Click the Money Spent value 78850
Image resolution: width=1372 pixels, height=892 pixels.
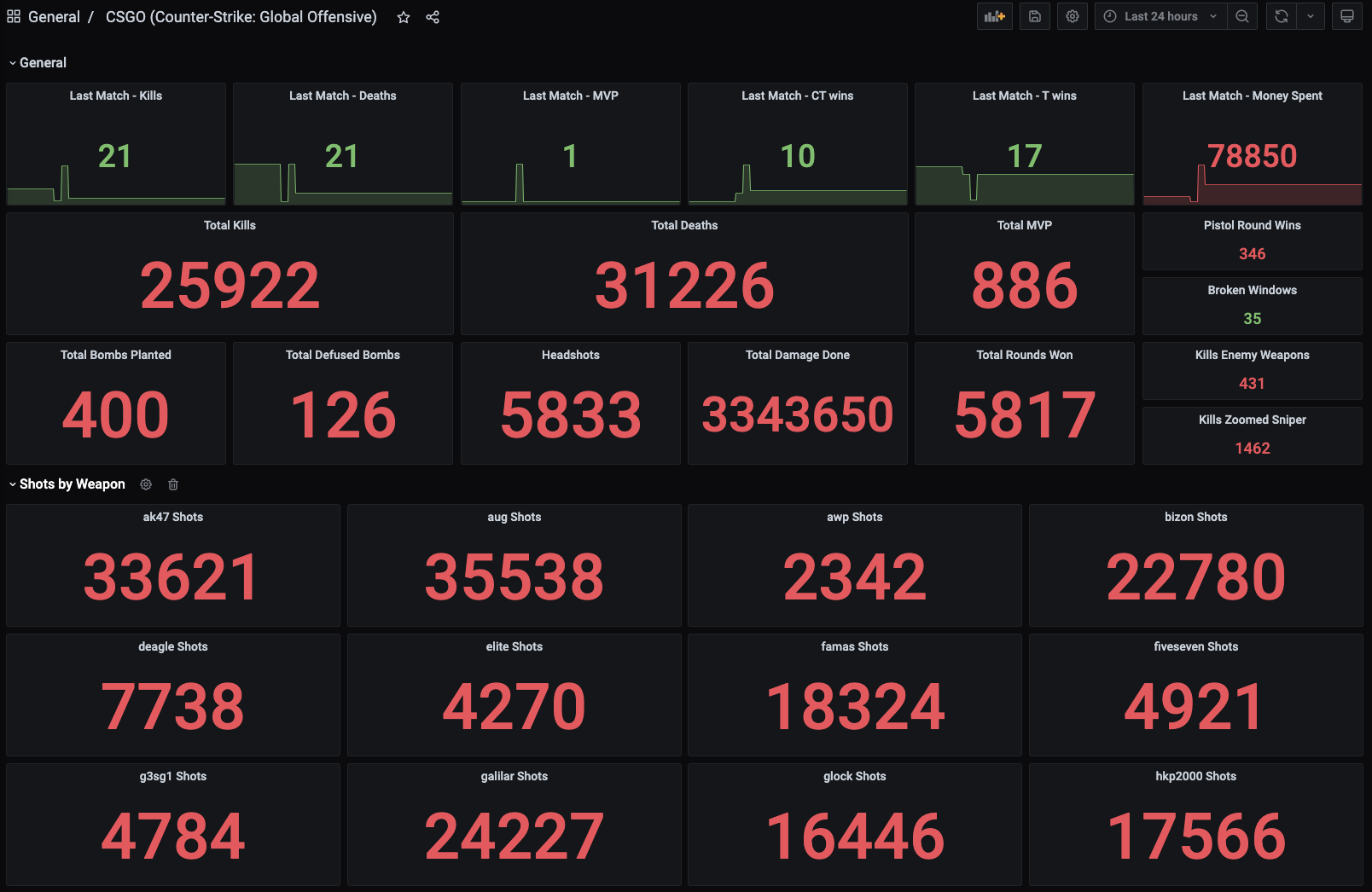pyautogui.click(x=1253, y=156)
